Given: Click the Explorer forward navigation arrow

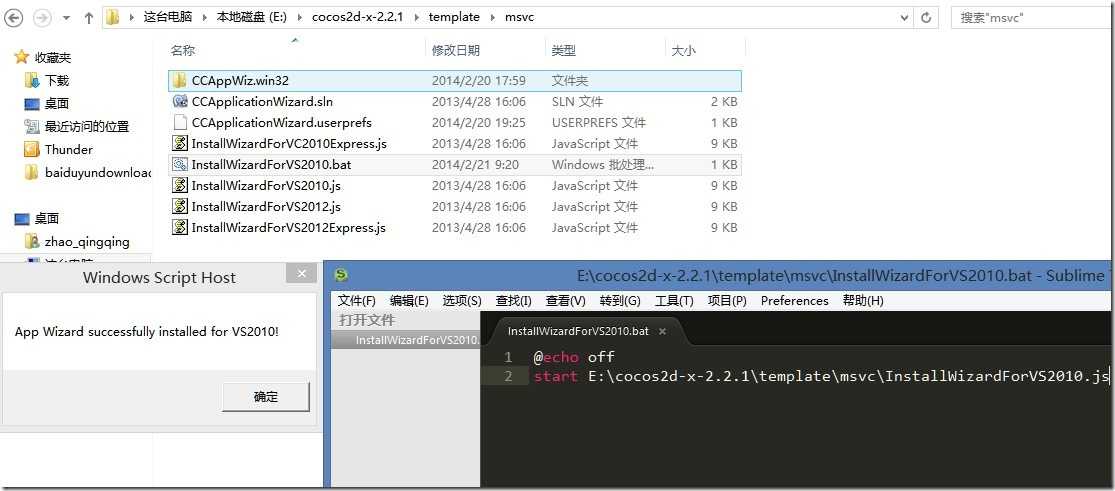Looking at the screenshot, I should [42, 18].
